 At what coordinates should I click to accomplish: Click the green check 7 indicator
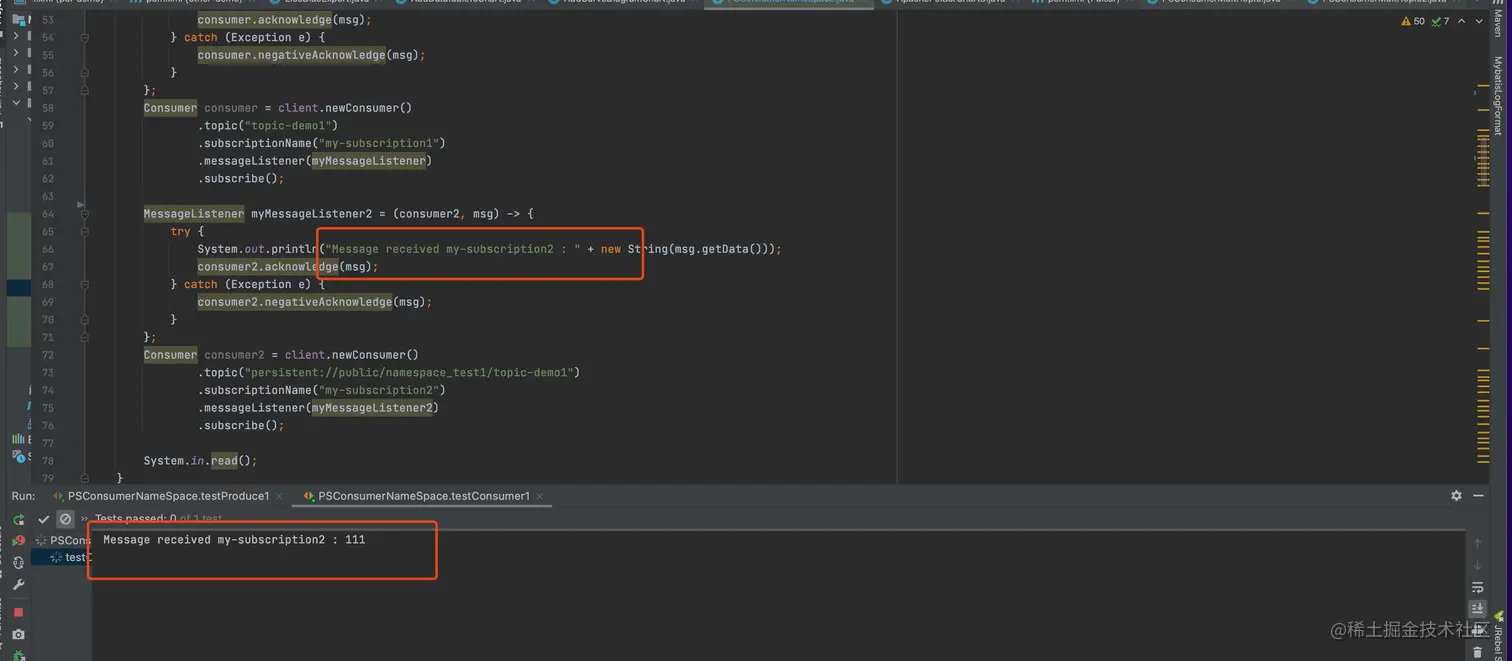click(1441, 21)
